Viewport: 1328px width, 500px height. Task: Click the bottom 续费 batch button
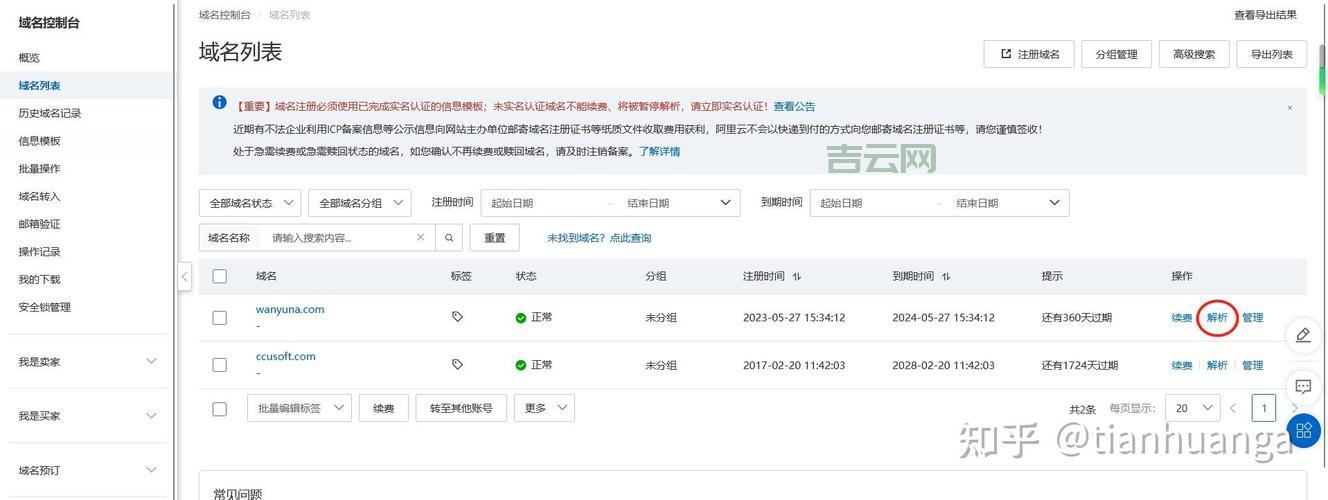pyautogui.click(x=384, y=408)
